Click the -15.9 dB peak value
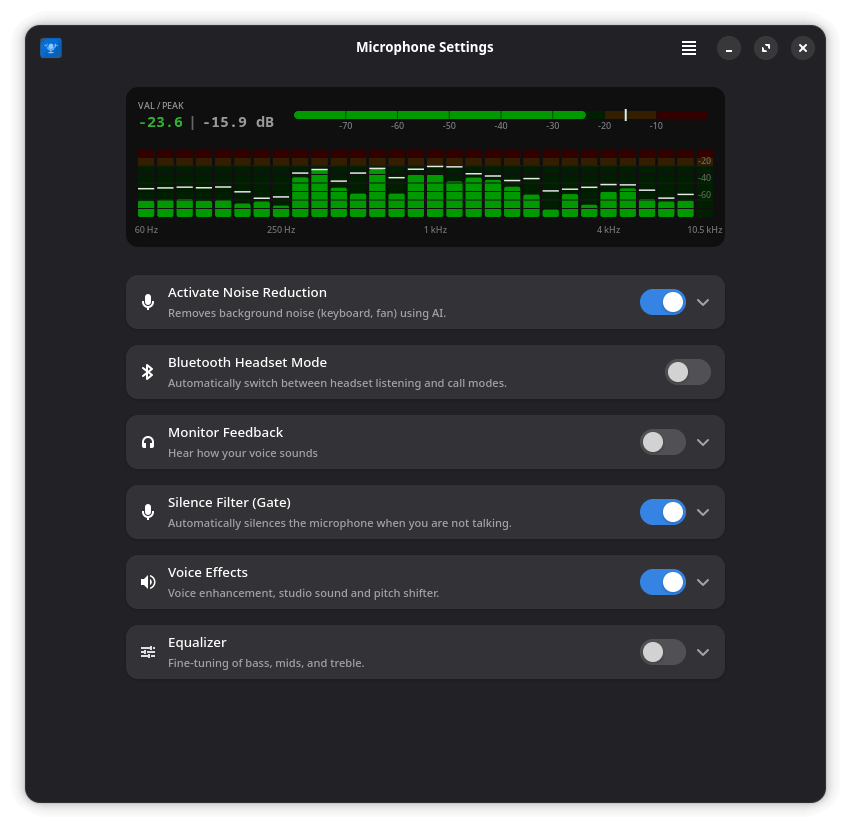851x828 pixels. tap(238, 122)
